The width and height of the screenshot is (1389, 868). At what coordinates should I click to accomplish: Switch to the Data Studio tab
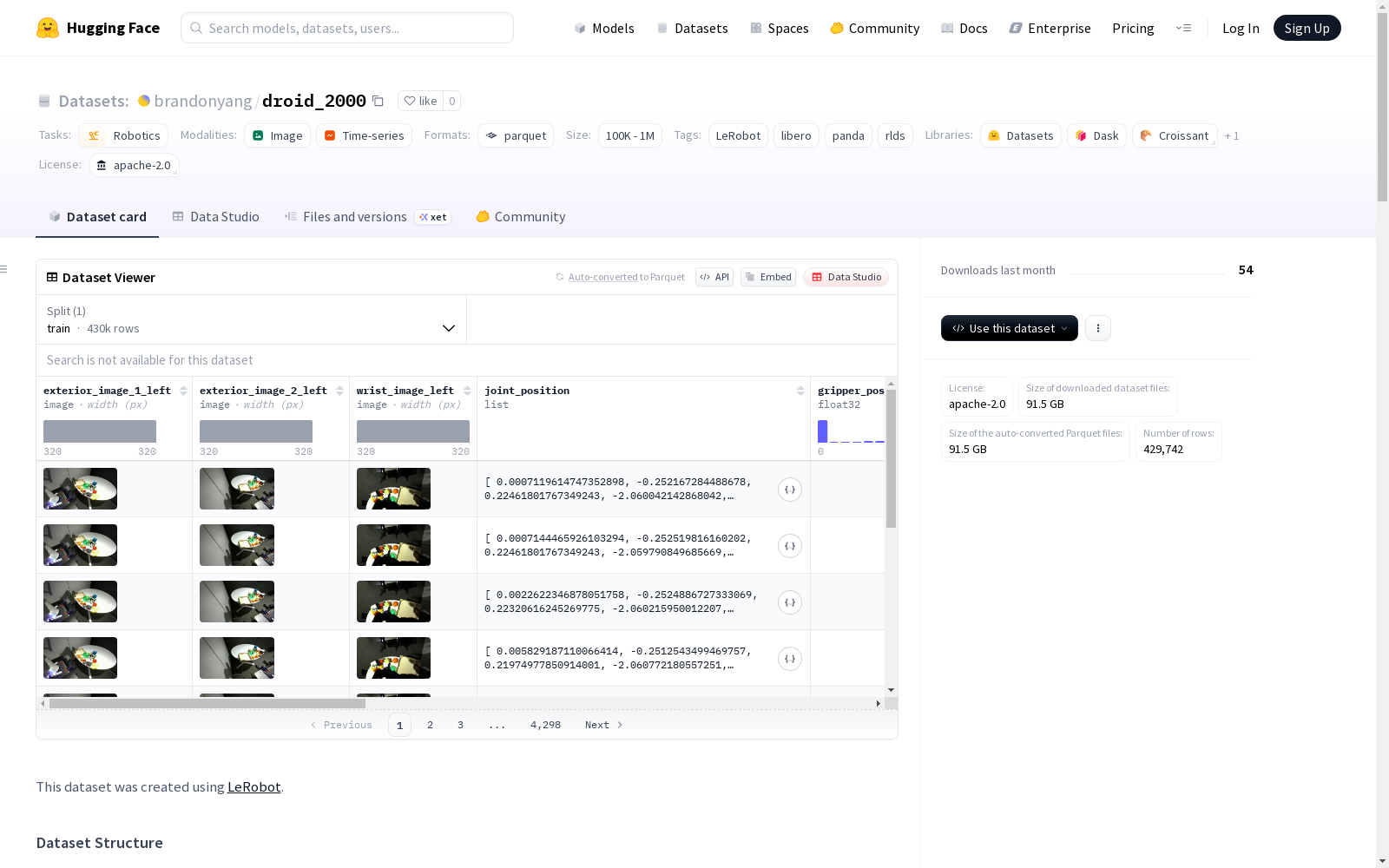click(216, 217)
